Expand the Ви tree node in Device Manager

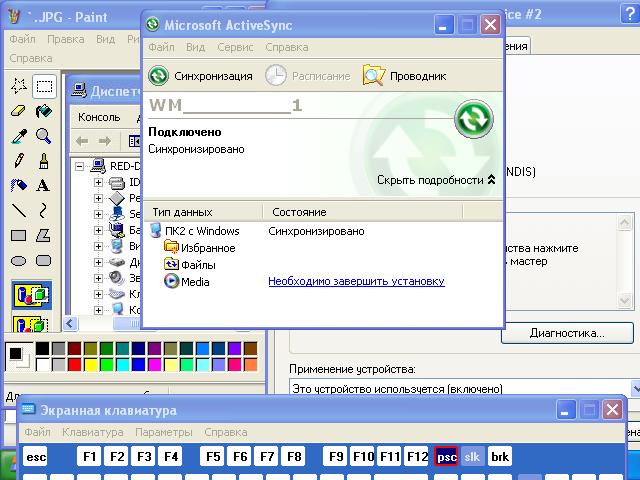[x=98, y=246]
